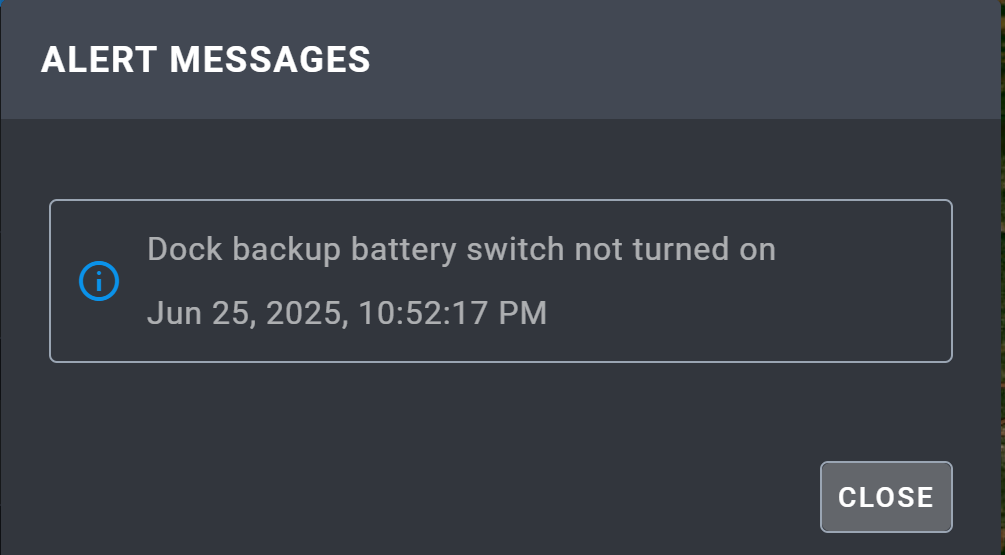Click the info severity icon beside message
This screenshot has height=555, width=1005.
pos(99,281)
